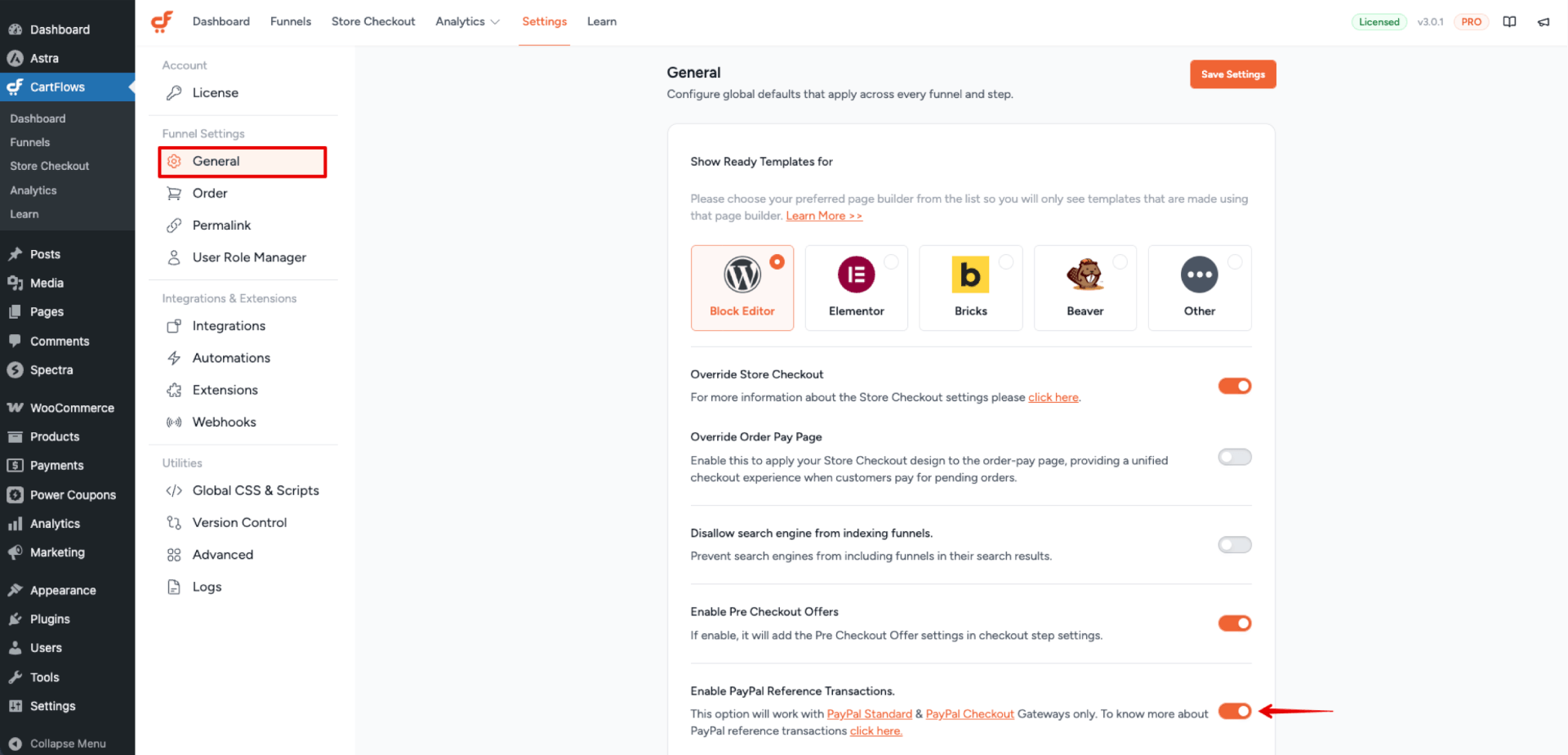This screenshot has height=755, width=1568.
Task: Click the Astra icon in WordPress menu
Action: (15, 58)
